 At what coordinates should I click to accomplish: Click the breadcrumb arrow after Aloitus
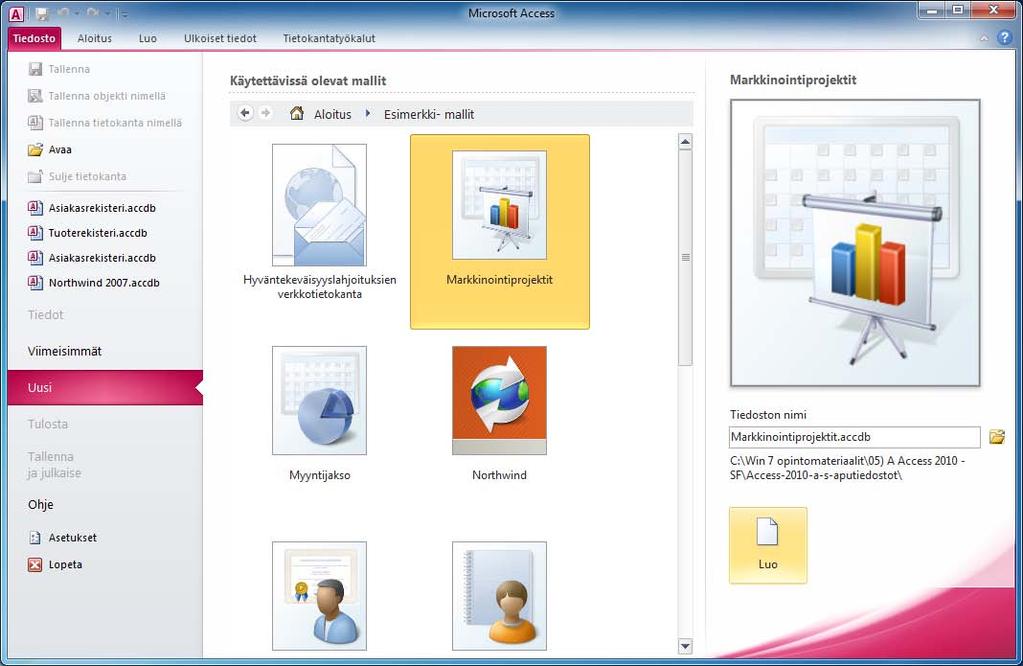(x=368, y=114)
